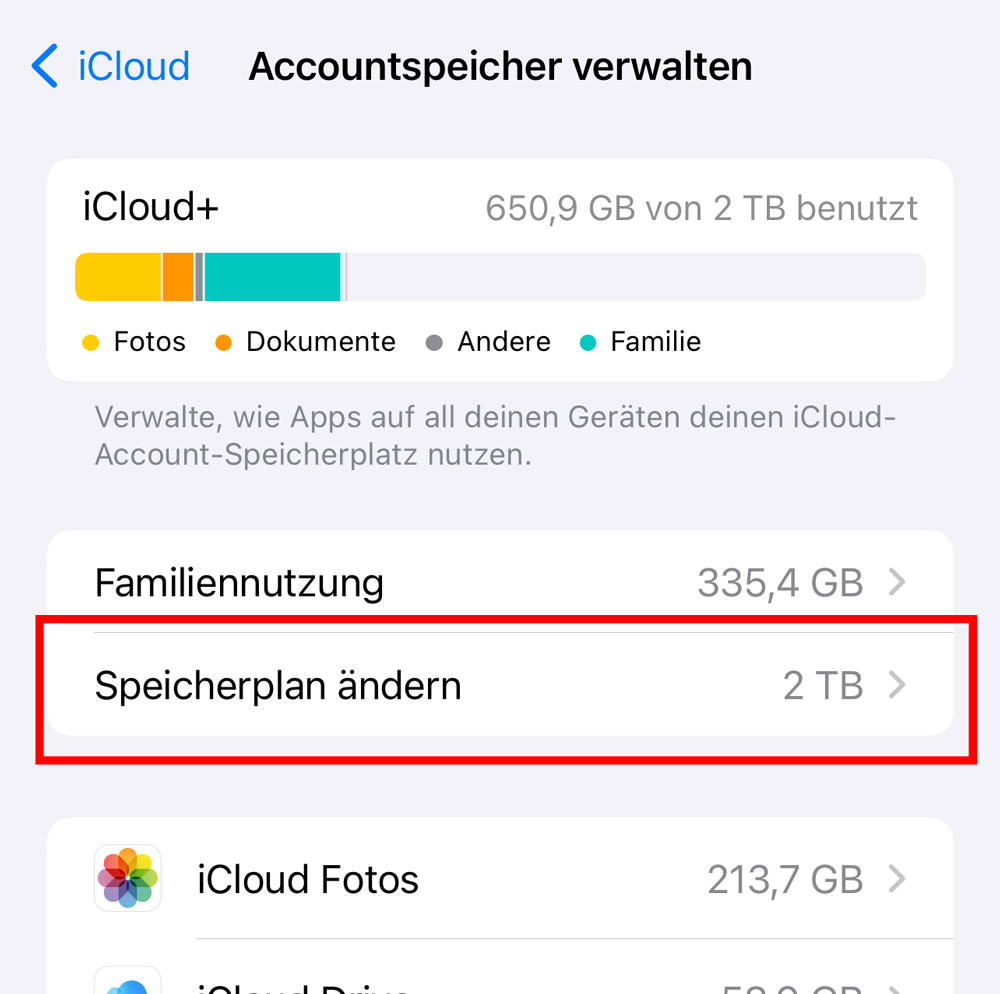Open iCloud Fotos storage details
This screenshot has width=1000, height=994.
point(500,879)
